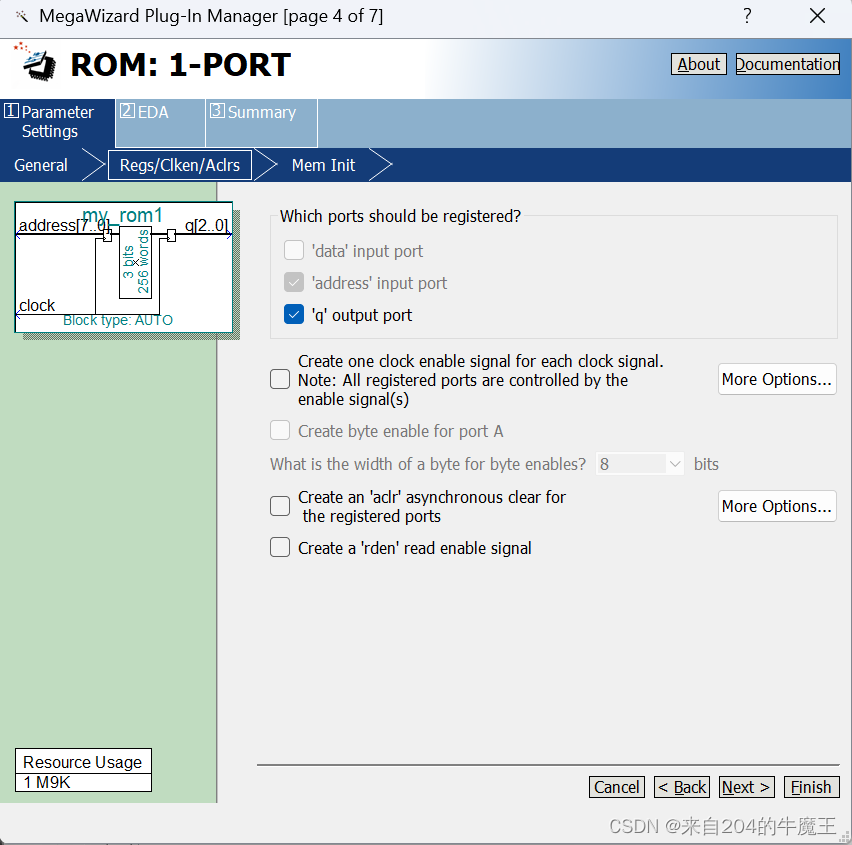Viewport: 852px width, 845px height.
Task: Select the Parameter Settings tab
Action: [57, 120]
